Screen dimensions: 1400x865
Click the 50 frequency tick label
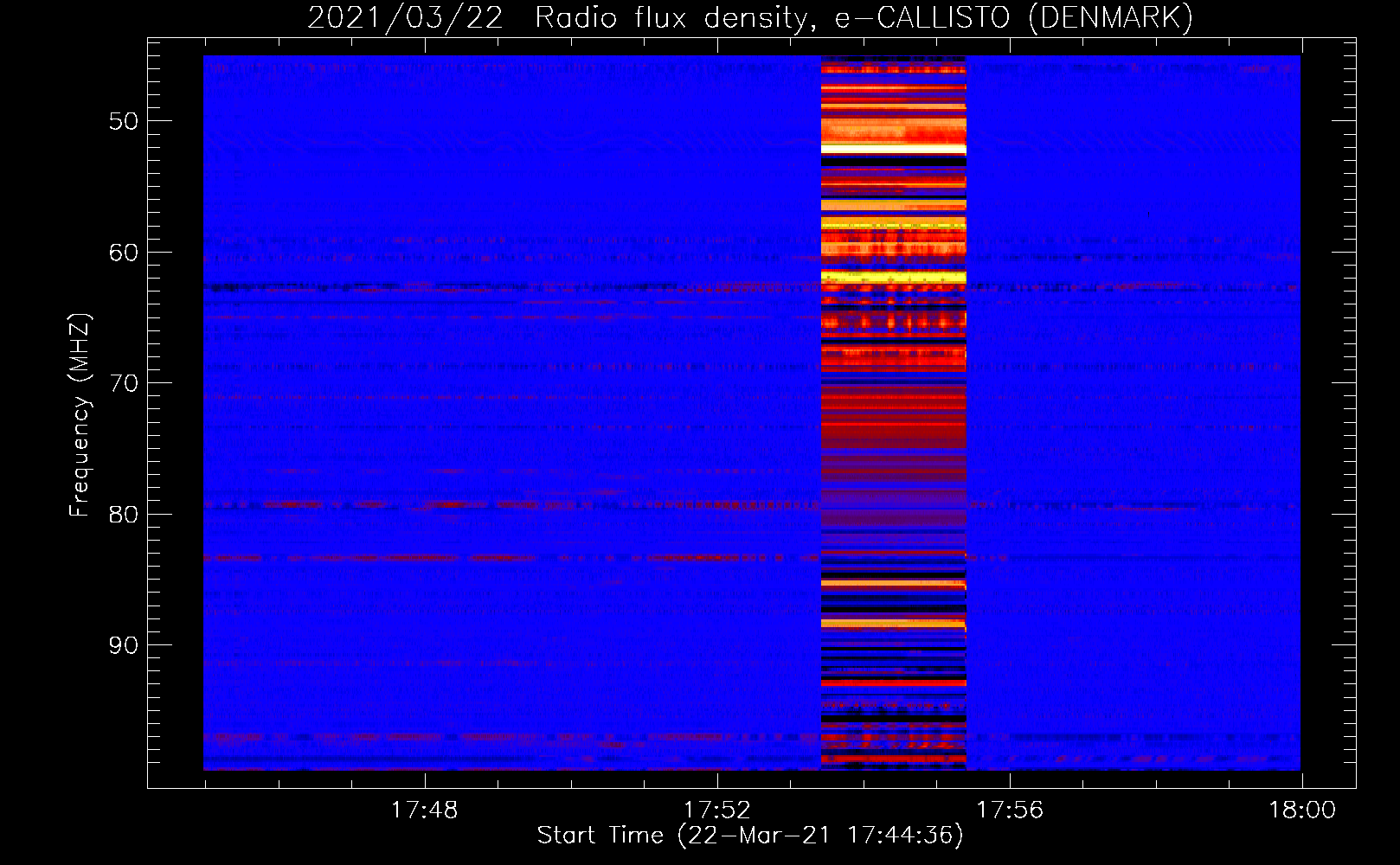tap(124, 121)
